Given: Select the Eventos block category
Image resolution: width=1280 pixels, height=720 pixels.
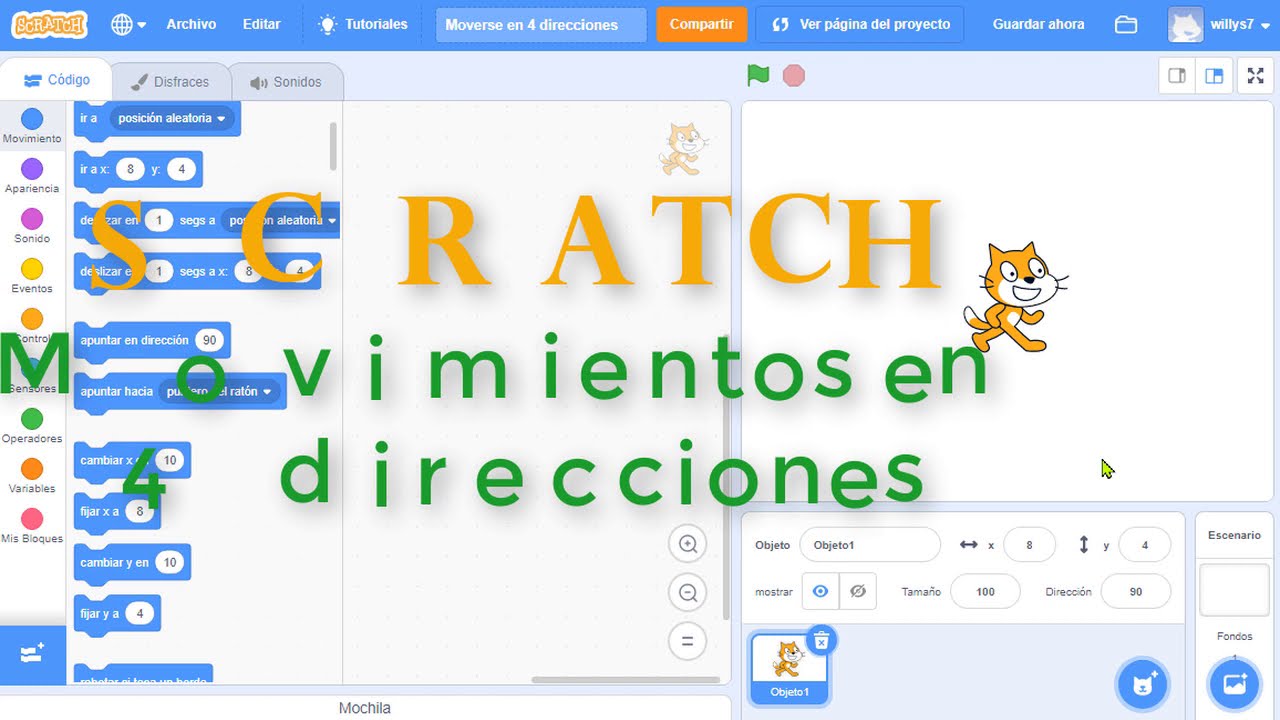Looking at the screenshot, I should pyautogui.click(x=32, y=277).
